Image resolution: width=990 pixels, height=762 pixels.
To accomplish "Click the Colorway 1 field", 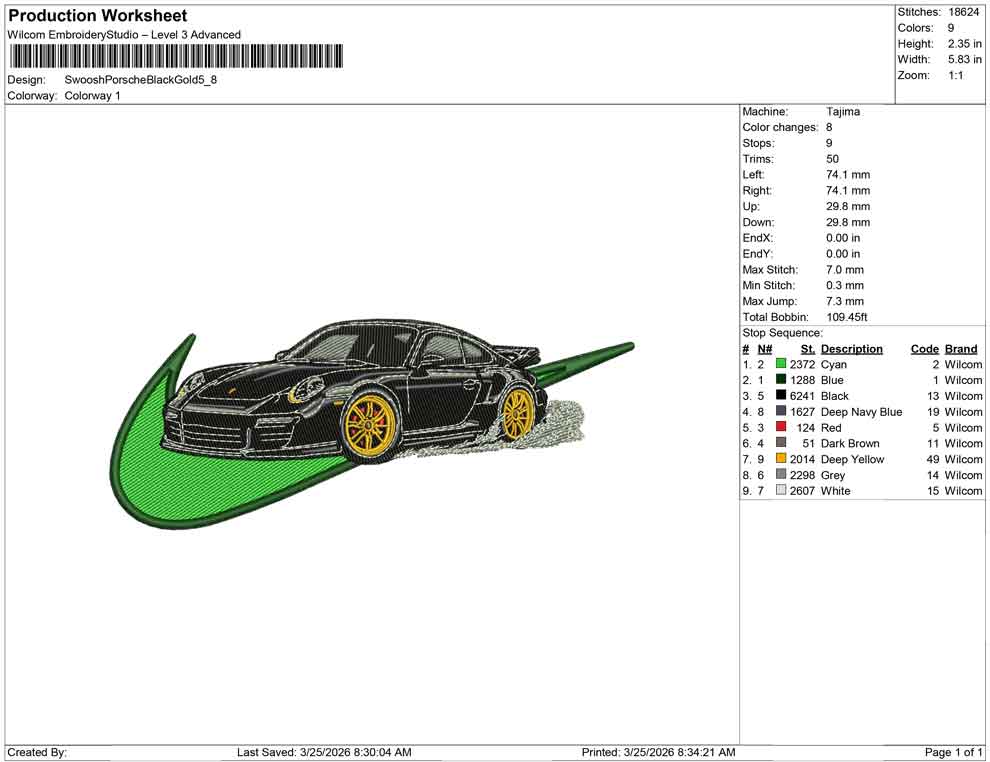I will point(93,96).
